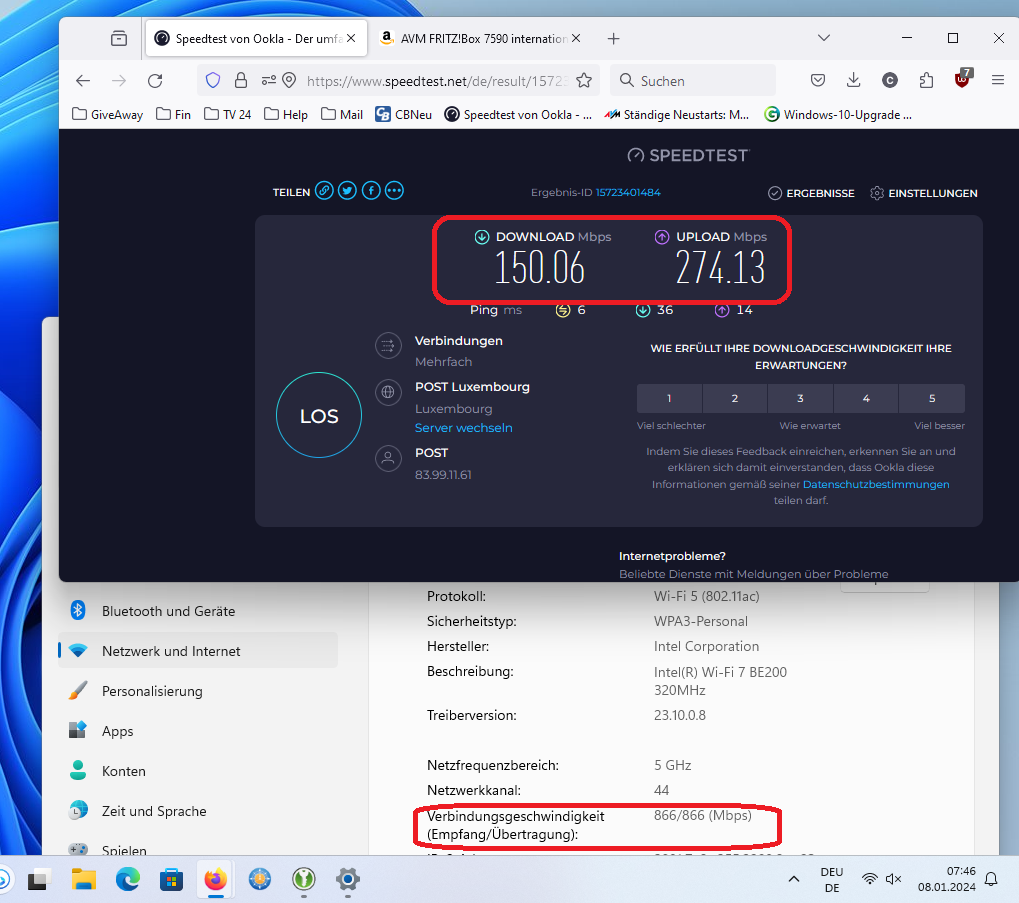1019x903 pixels.
Task: Click the site padlock icon
Action: (x=241, y=81)
